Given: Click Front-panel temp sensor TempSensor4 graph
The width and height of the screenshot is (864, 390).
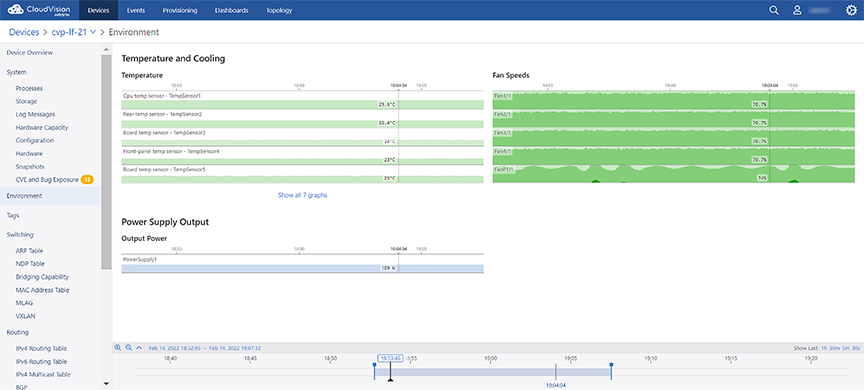Looking at the screenshot, I should (x=303, y=155).
